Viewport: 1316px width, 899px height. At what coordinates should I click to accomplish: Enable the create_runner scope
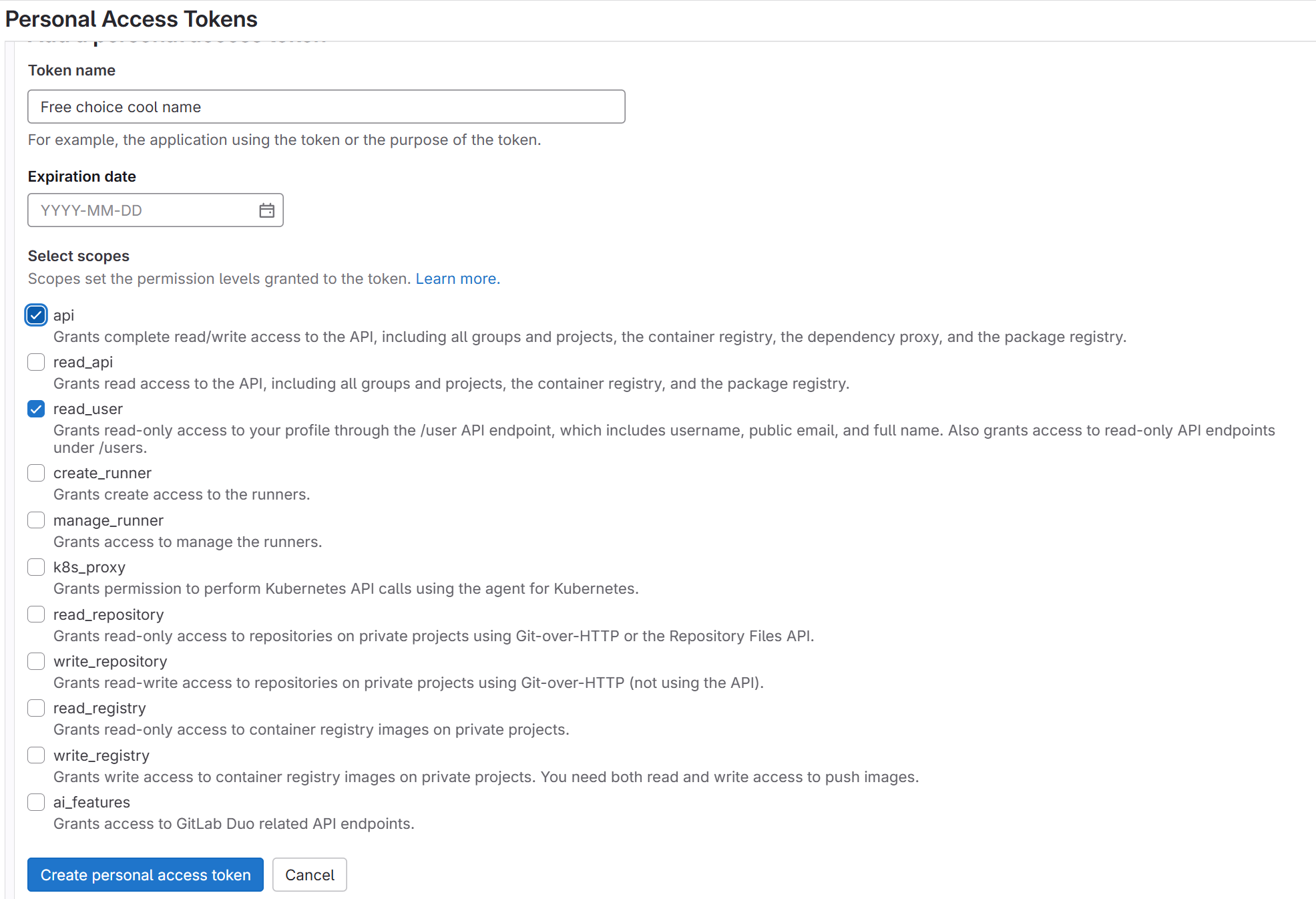tap(35, 472)
